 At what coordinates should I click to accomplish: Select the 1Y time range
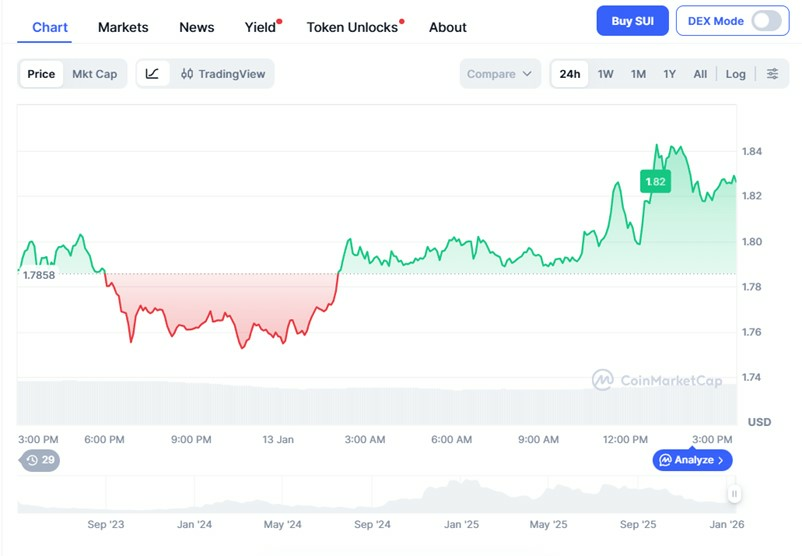(669, 74)
